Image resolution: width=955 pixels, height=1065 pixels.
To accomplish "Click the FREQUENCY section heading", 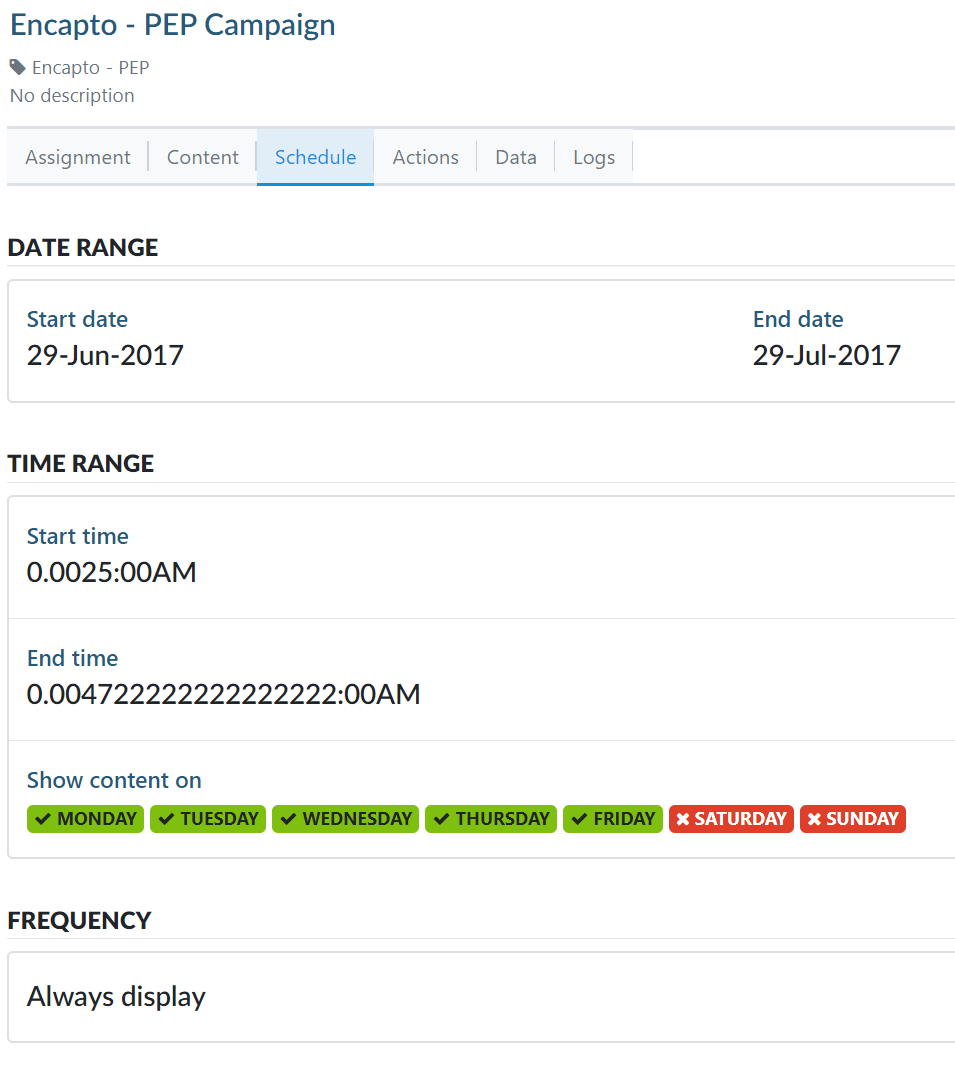I will [x=79, y=920].
